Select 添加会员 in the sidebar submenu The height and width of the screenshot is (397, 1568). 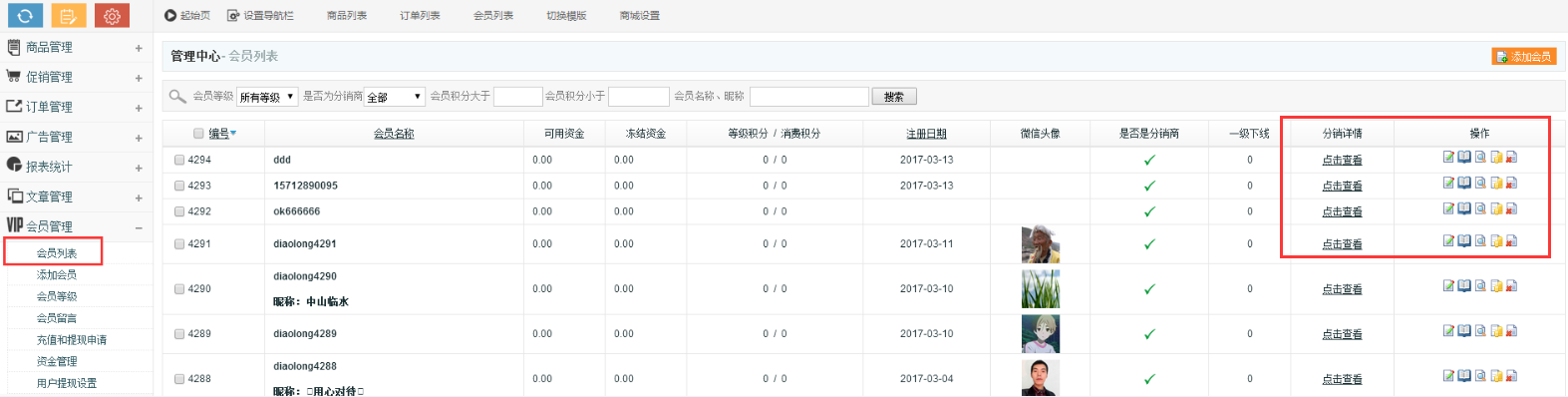click(57, 274)
